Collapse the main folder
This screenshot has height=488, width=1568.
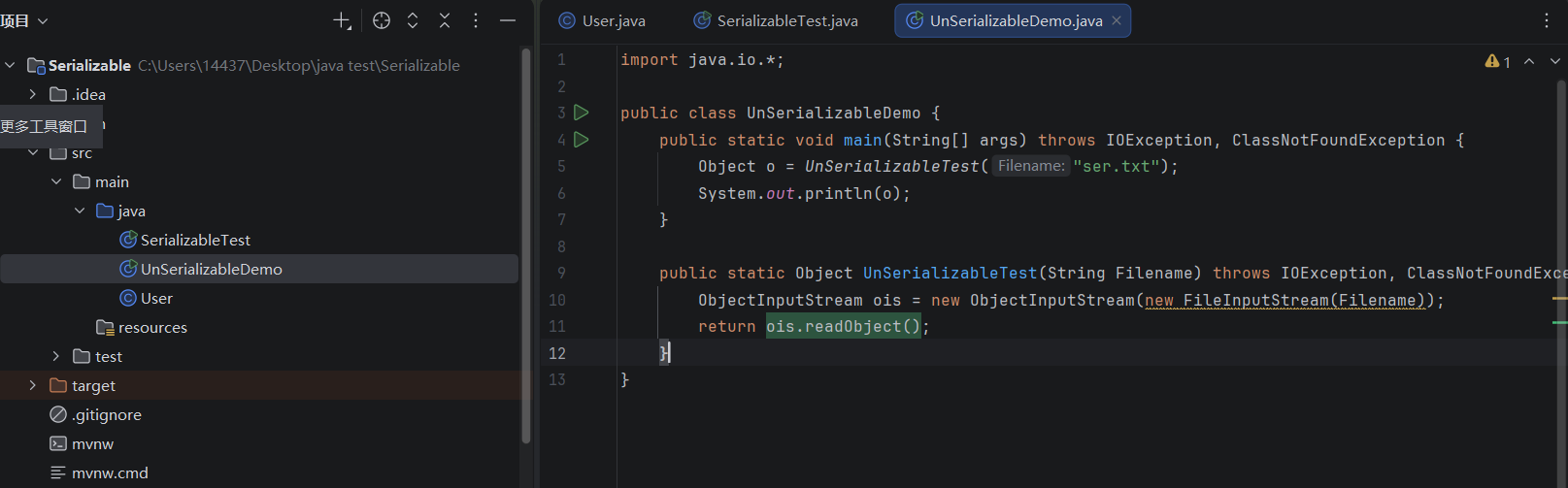coord(56,181)
